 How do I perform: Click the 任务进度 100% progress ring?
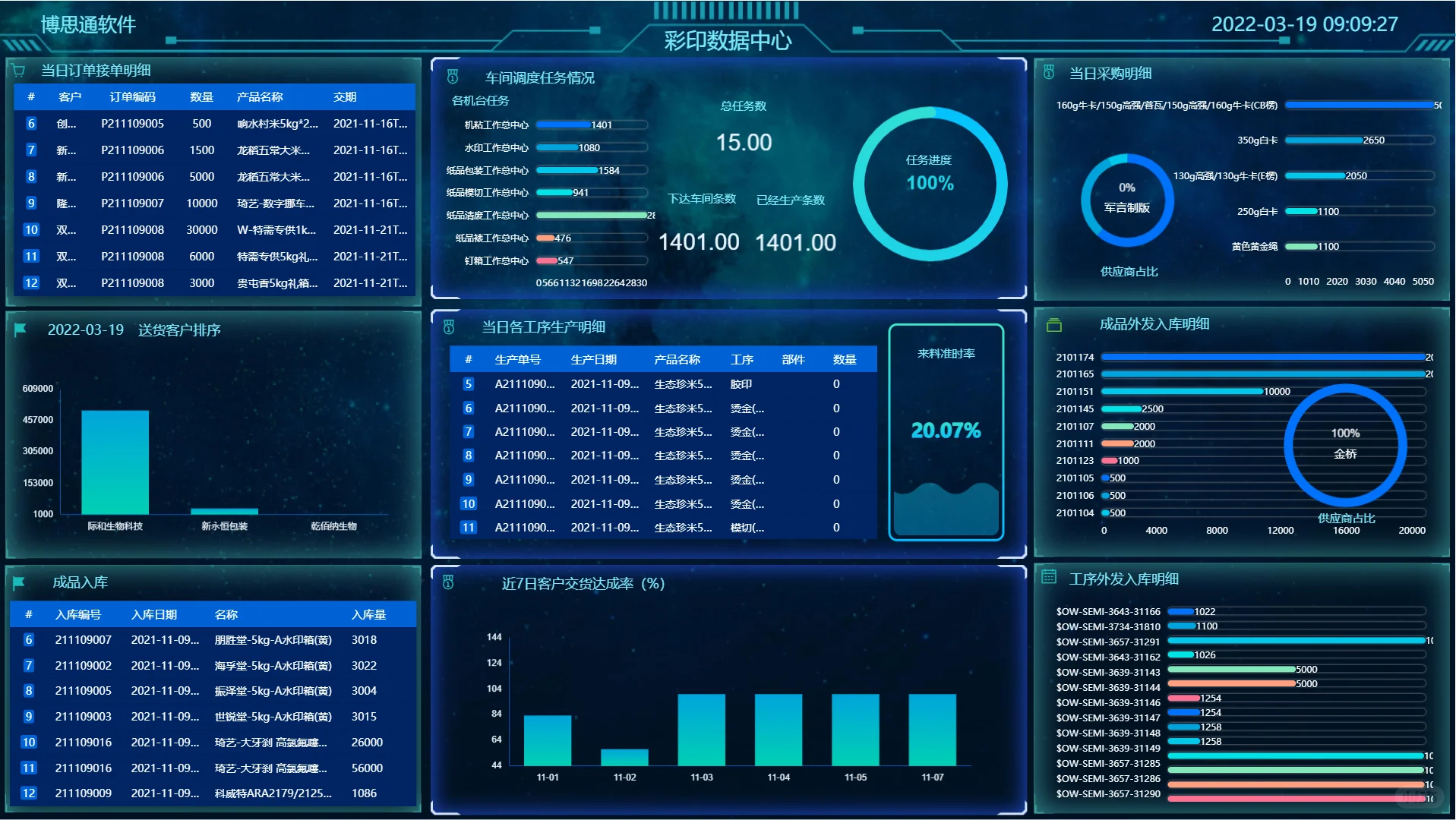[x=930, y=184]
